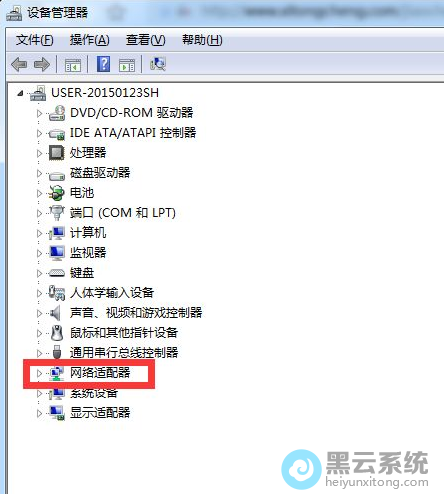This screenshot has width=444, height=494.
Task: Select the processor chip icon
Action: [57, 153]
